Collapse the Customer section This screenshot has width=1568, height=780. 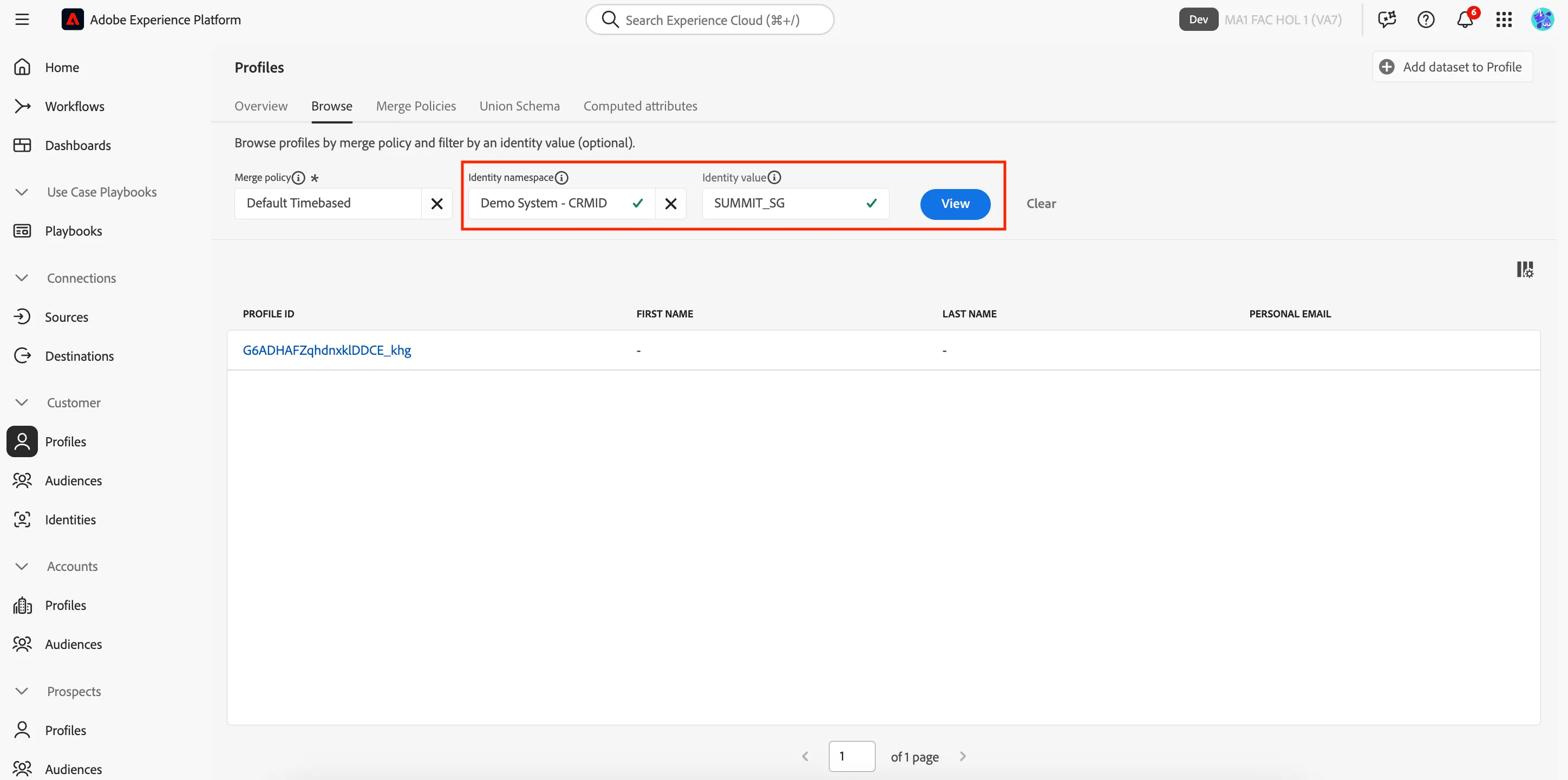[22, 402]
